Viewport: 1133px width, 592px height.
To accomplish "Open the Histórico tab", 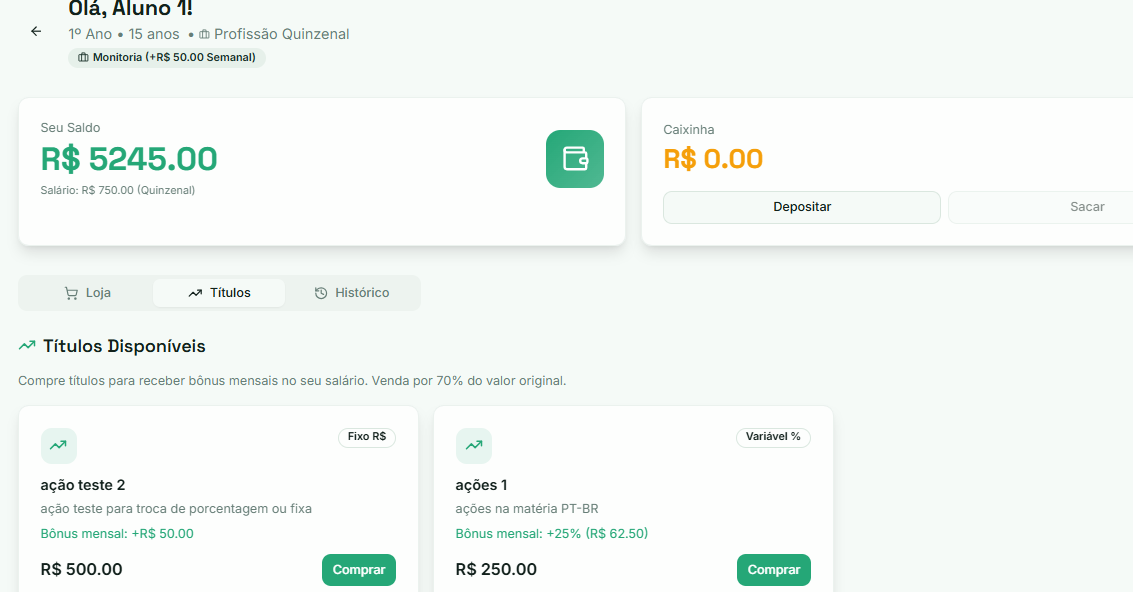I will [351, 293].
